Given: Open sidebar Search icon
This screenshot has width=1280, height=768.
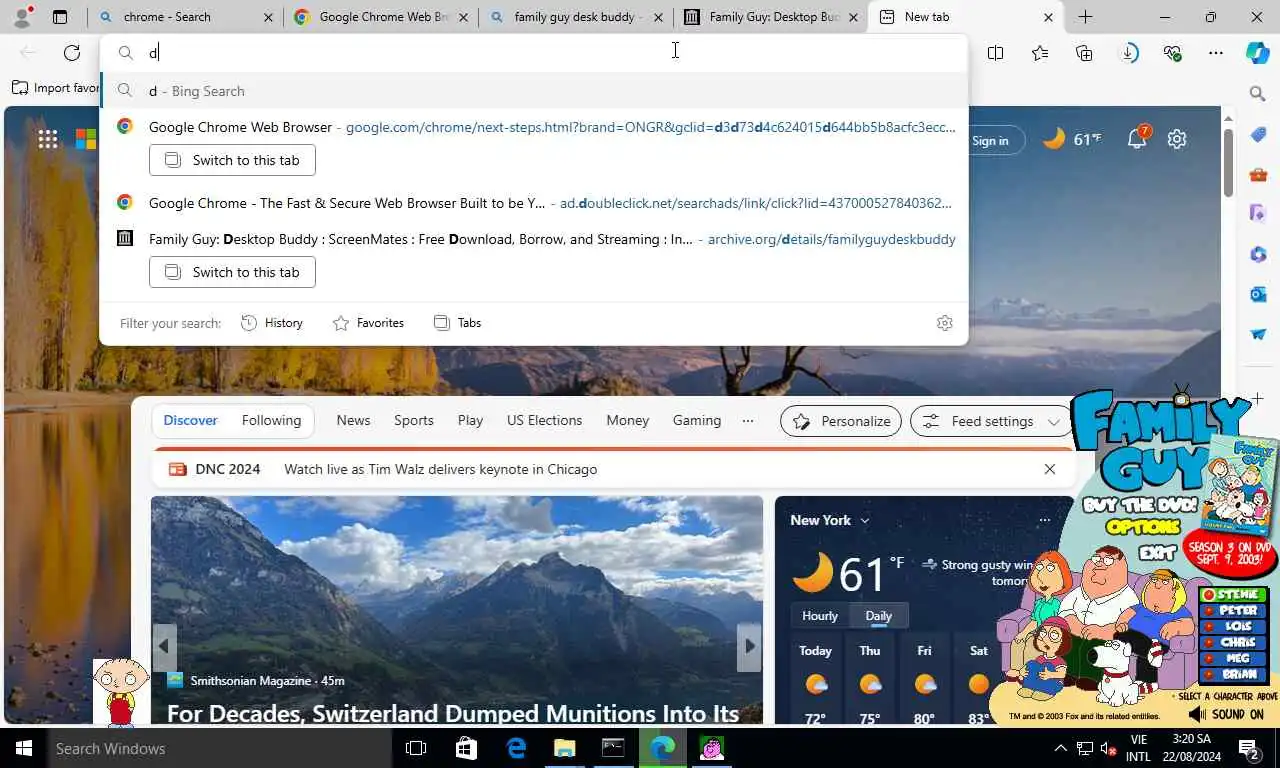Looking at the screenshot, I should point(1258,94).
